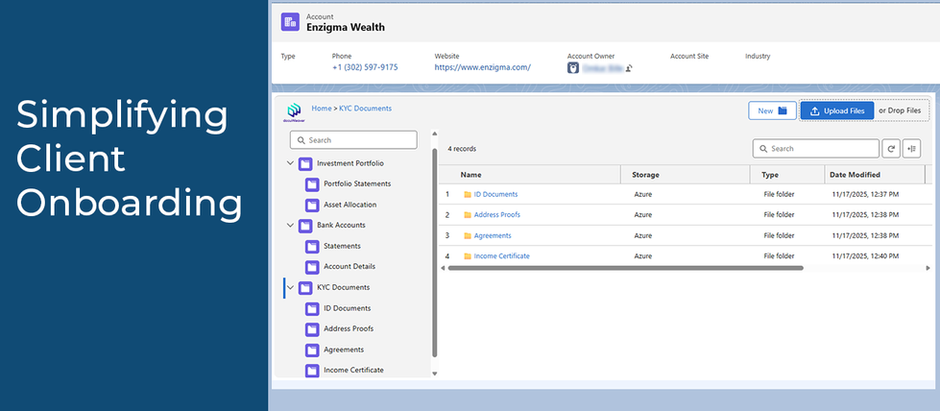Click the Account Owner avatar icon
Viewport: 940px width, 411px height.
pos(573,68)
